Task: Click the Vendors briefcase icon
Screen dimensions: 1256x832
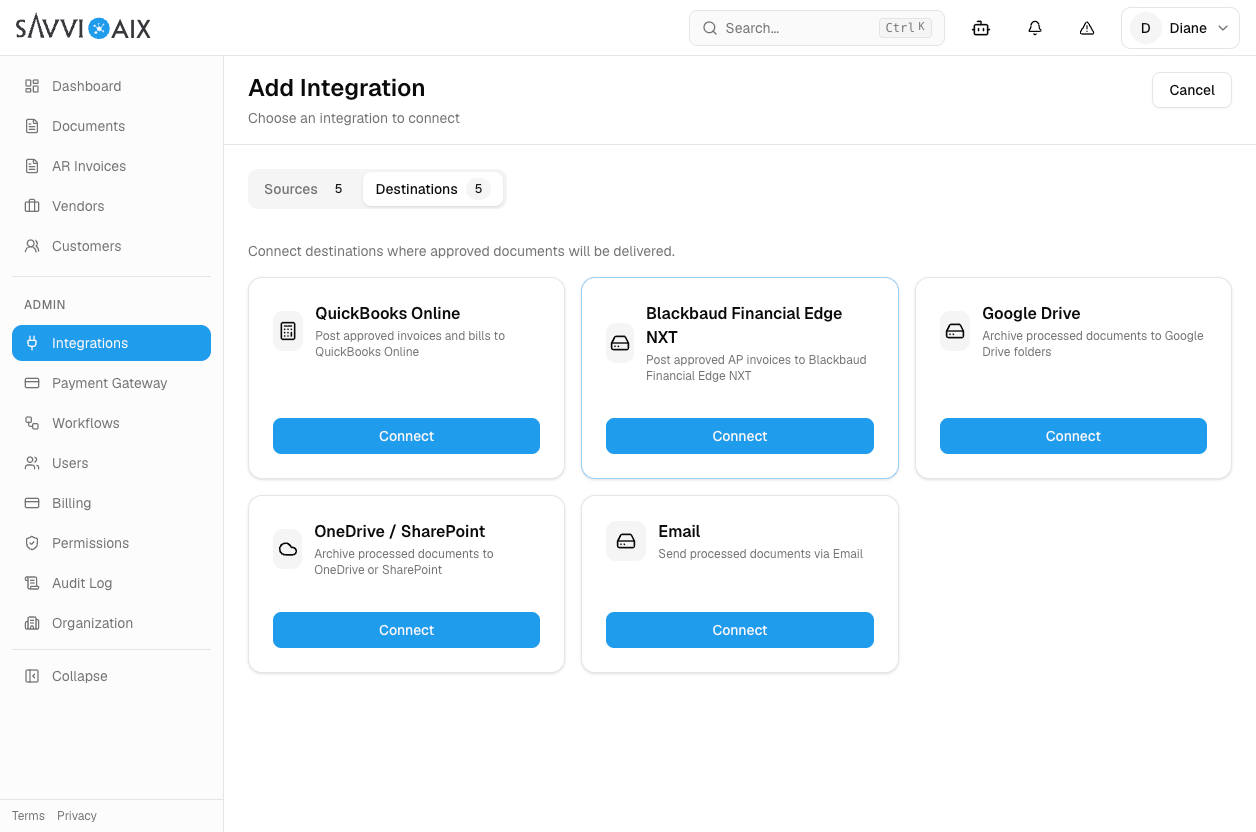Action: (32, 206)
